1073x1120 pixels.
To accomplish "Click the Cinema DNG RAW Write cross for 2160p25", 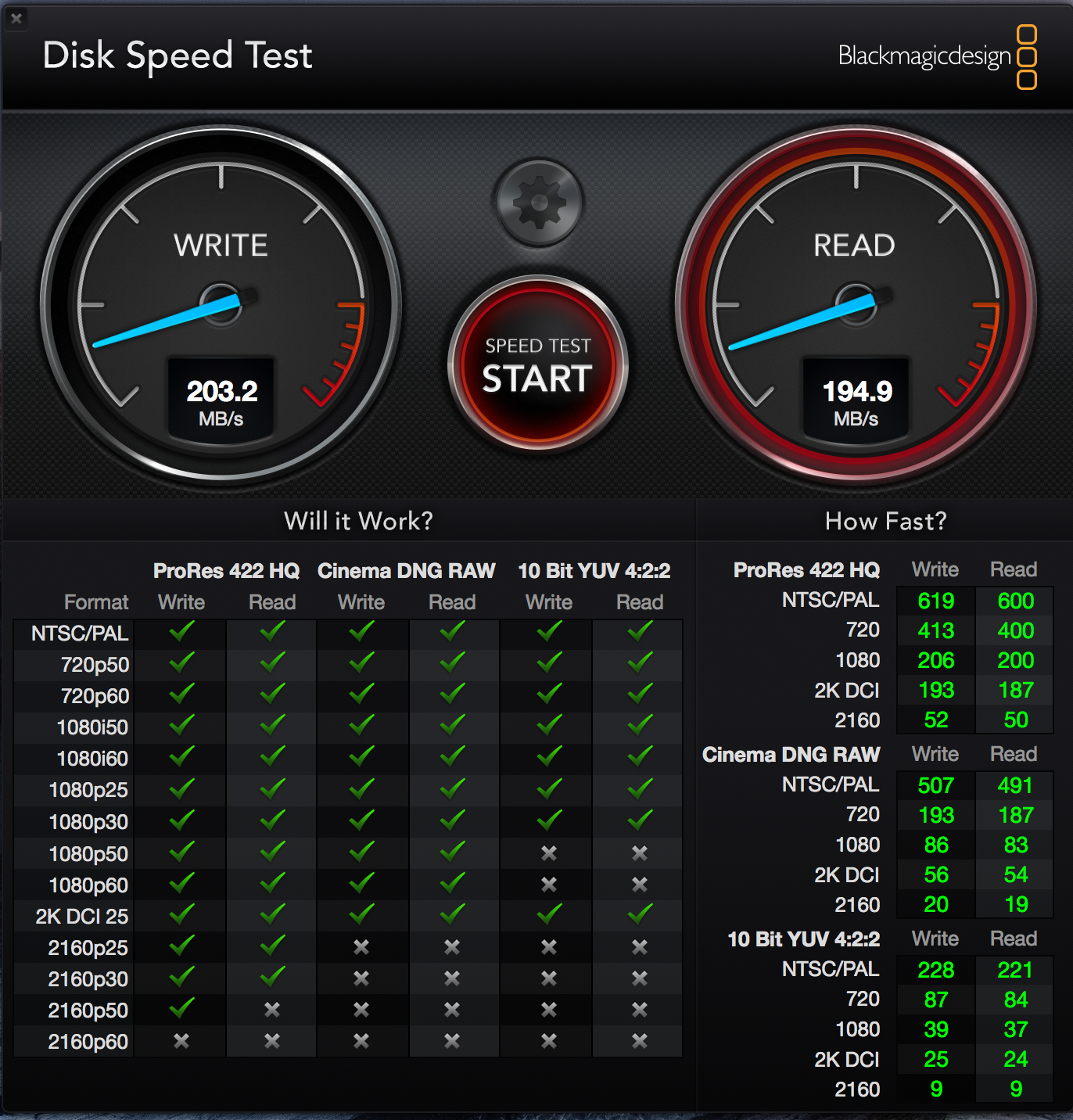I will point(361,947).
